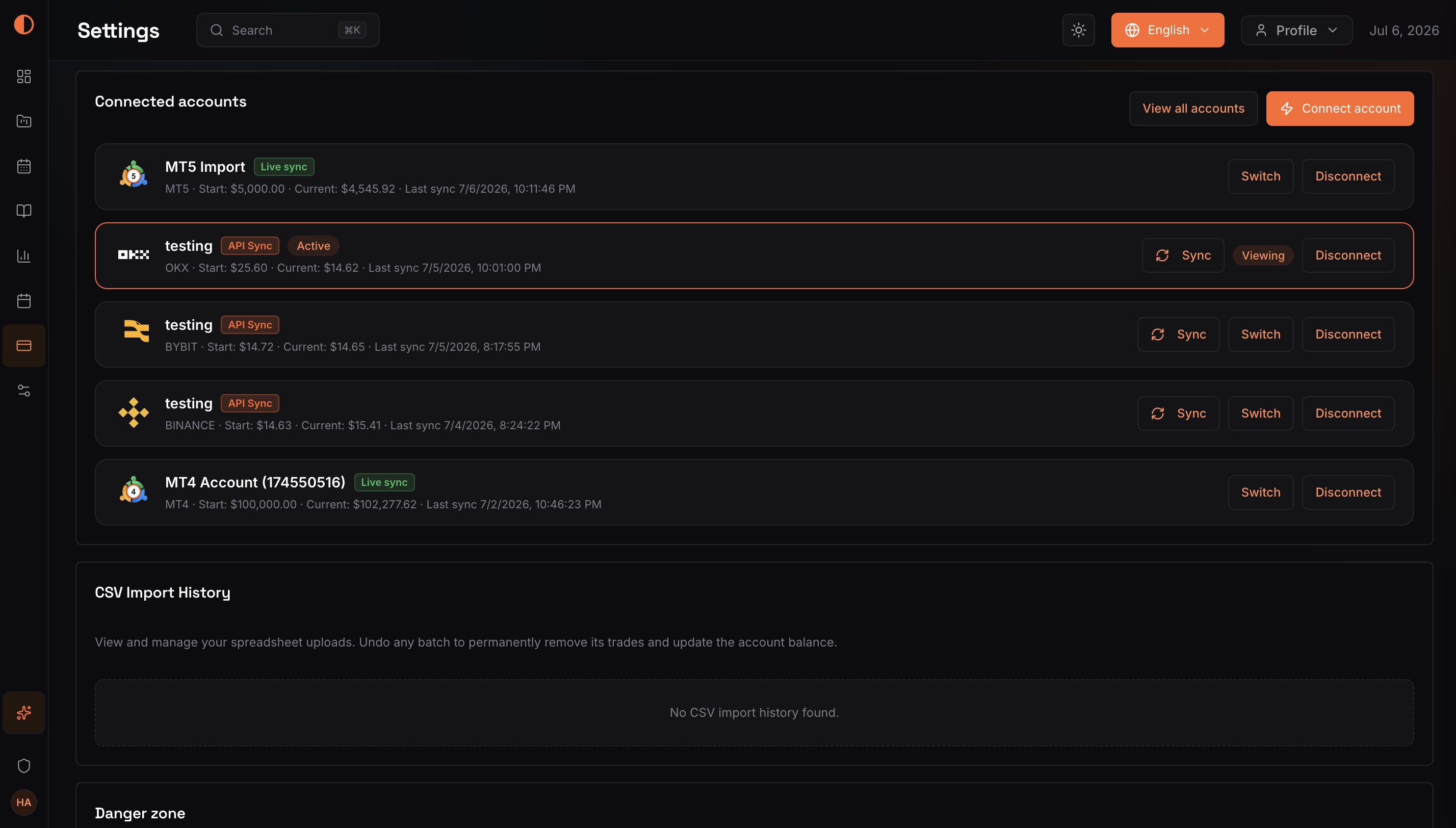Open the Profile dropdown menu
This screenshot has width=1456, height=828.
tap(1296, 30)
